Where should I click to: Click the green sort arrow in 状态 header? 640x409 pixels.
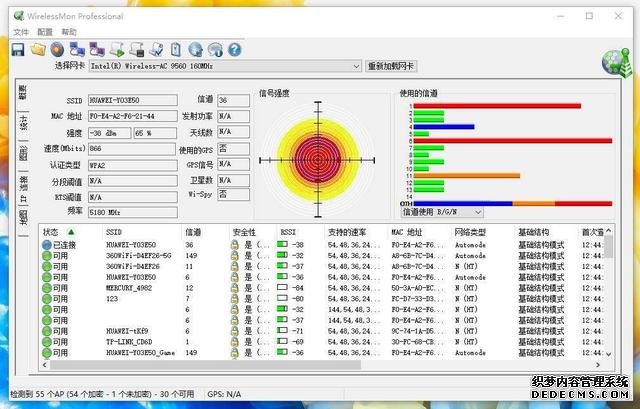click(71, 232)
